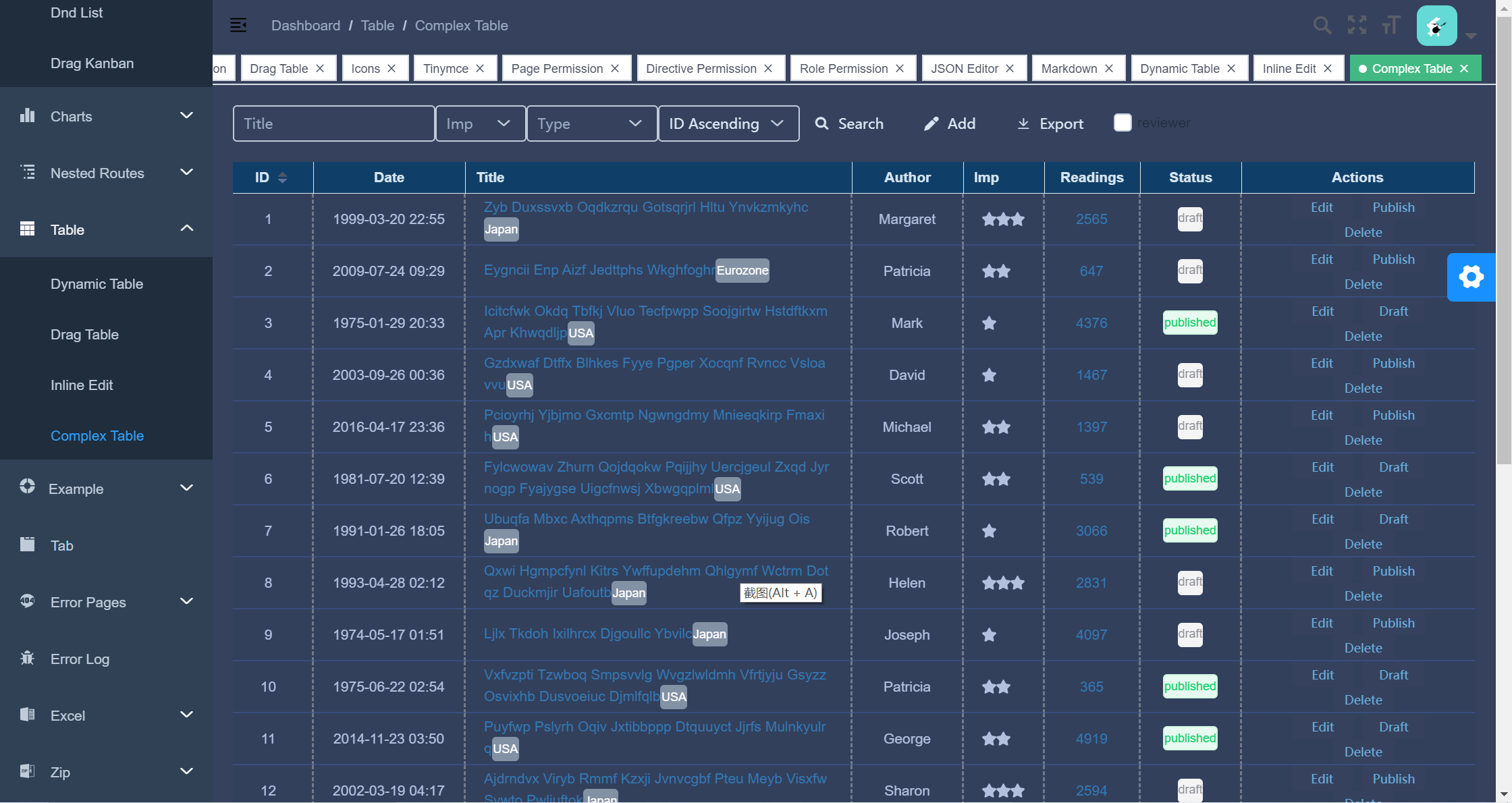
Task: Switch to the Markdown tag tab
Action: tap(1069, 69)
